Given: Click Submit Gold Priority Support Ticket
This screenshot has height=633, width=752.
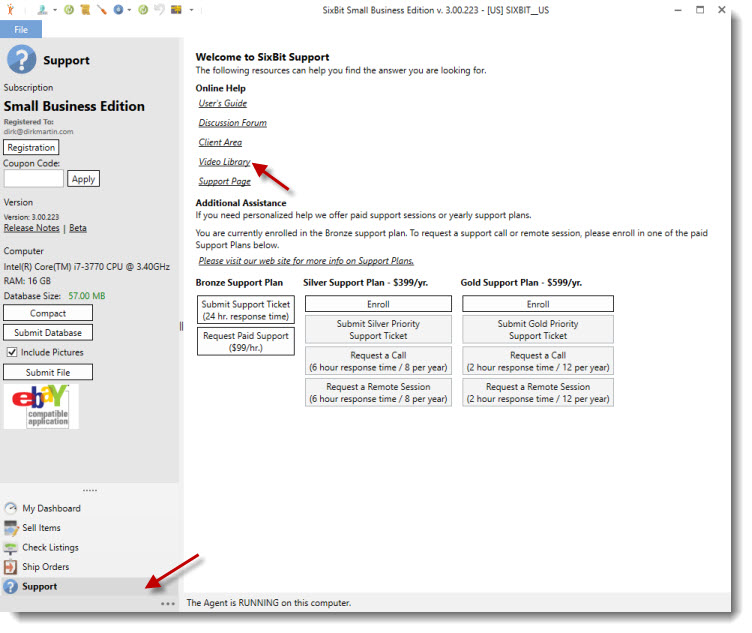Looking at the screenshot, I should coord(538,330).
